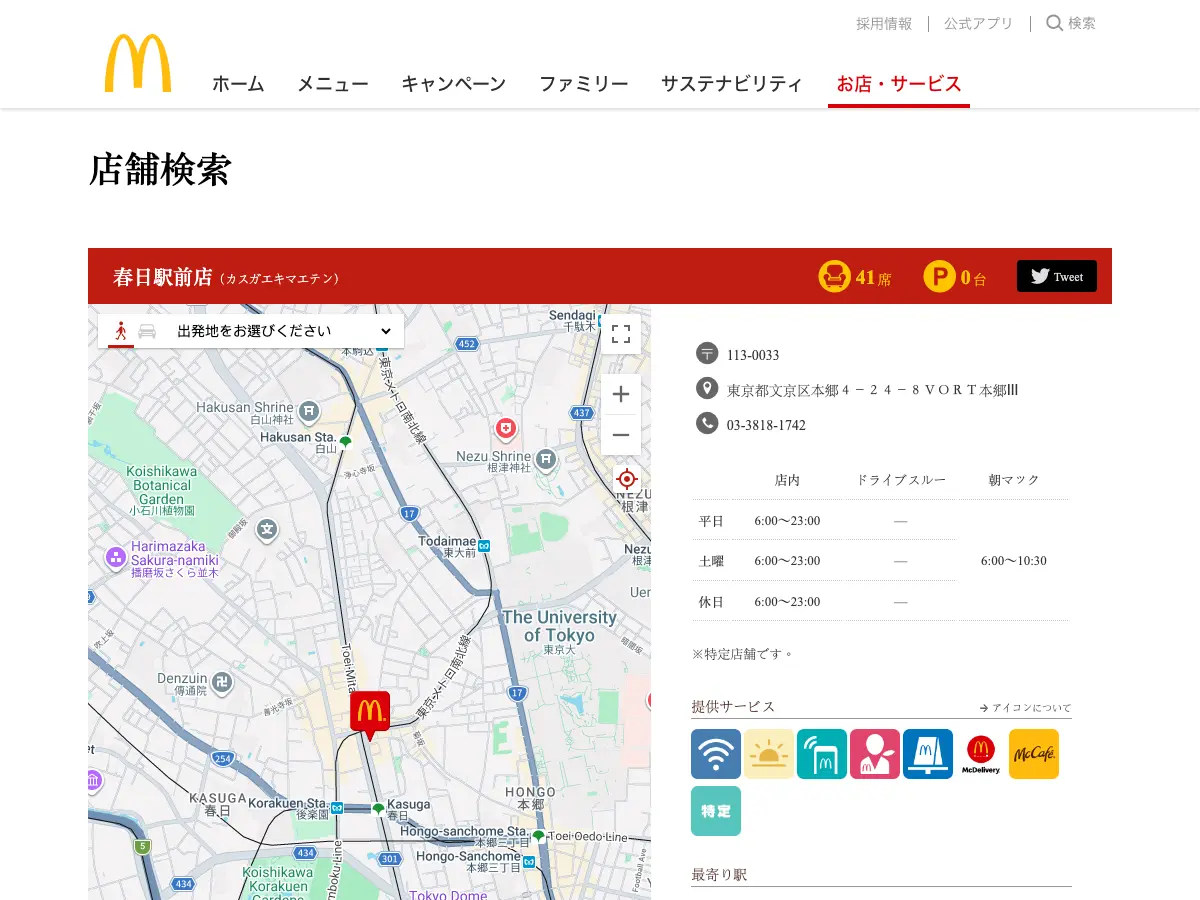Click the blue McDonald's kiosk service icon
The image size is (1200, 900).
[x=928, y=754]
